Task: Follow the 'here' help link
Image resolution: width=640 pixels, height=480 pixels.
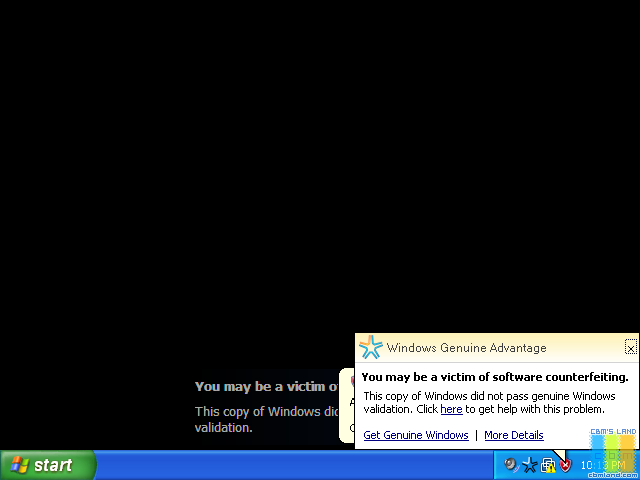Action: [x=451, y=409]
